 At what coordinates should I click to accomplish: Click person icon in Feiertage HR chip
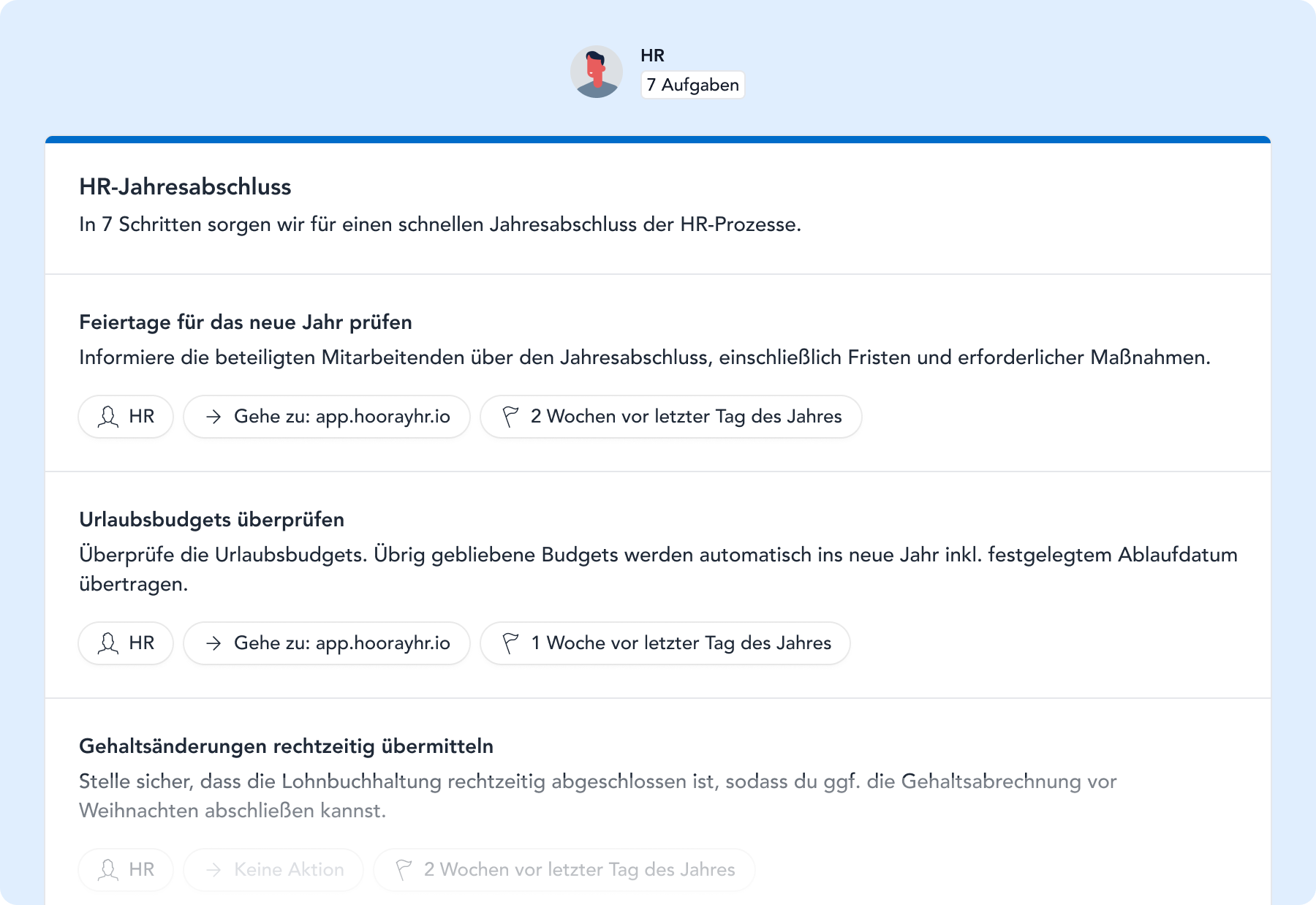108,417
